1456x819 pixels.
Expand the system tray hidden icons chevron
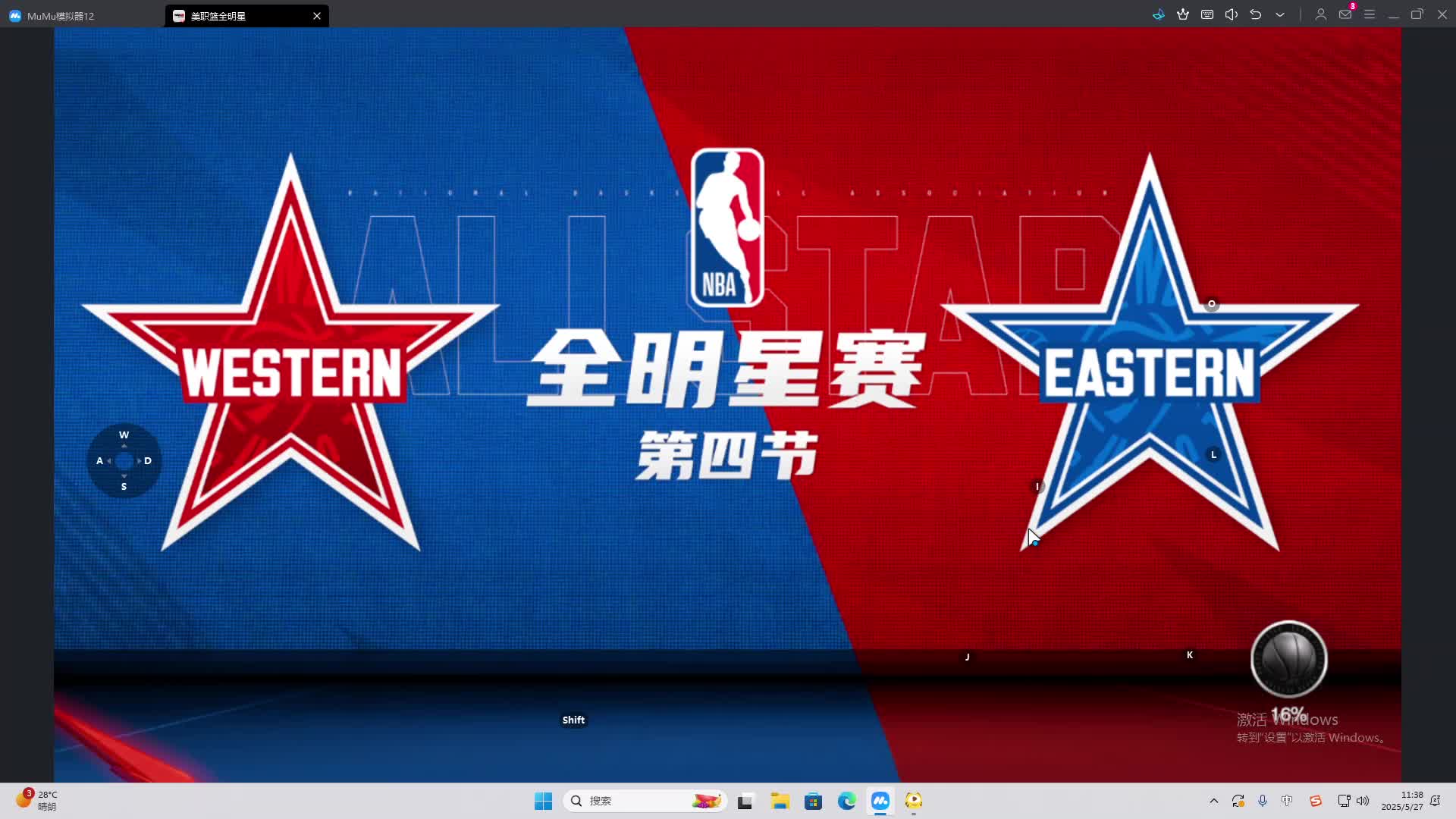coord(1213,801)
